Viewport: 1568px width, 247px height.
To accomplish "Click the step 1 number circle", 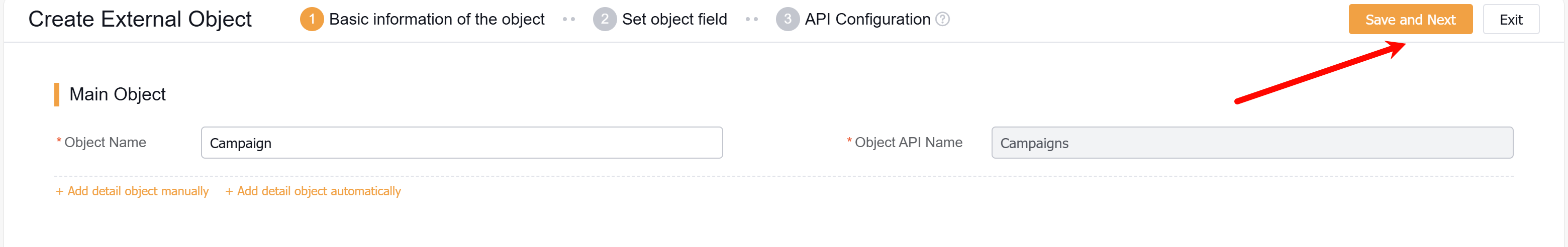I will click(x=312, y=20).
